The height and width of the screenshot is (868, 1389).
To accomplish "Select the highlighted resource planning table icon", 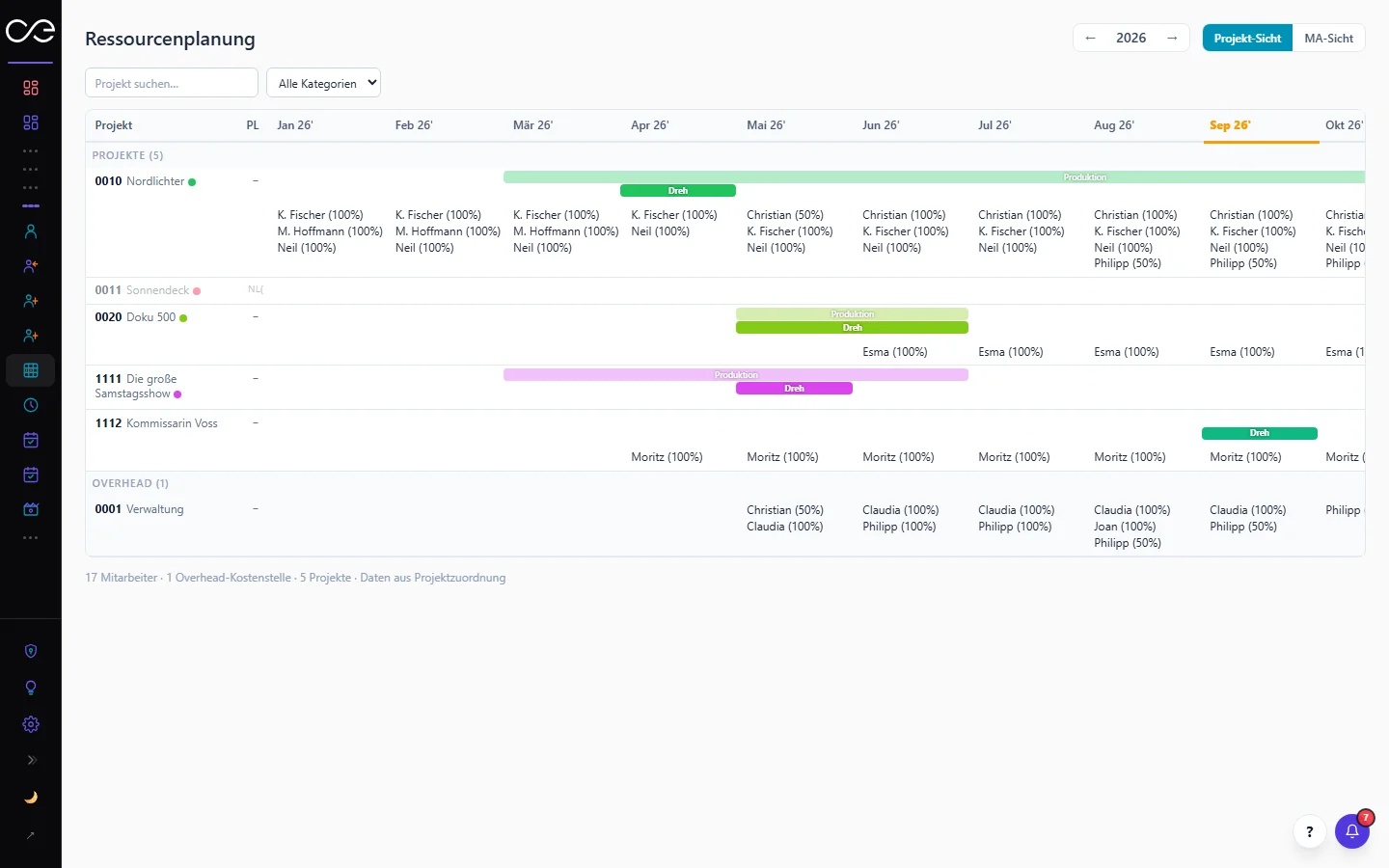I will pyautogui.click(x=31, y=370).
